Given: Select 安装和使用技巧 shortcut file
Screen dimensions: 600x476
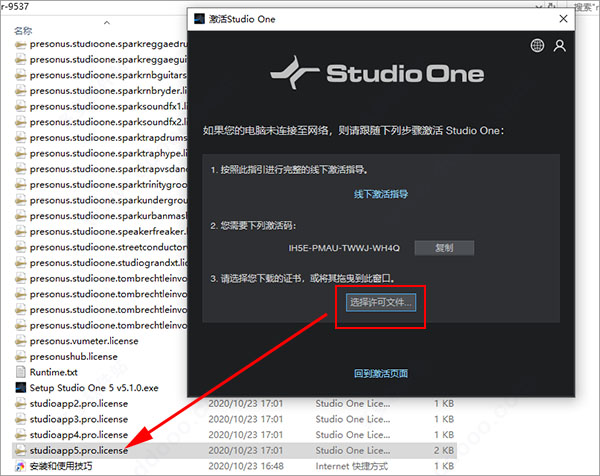Looking at the screenshot, I should point(61,466).
